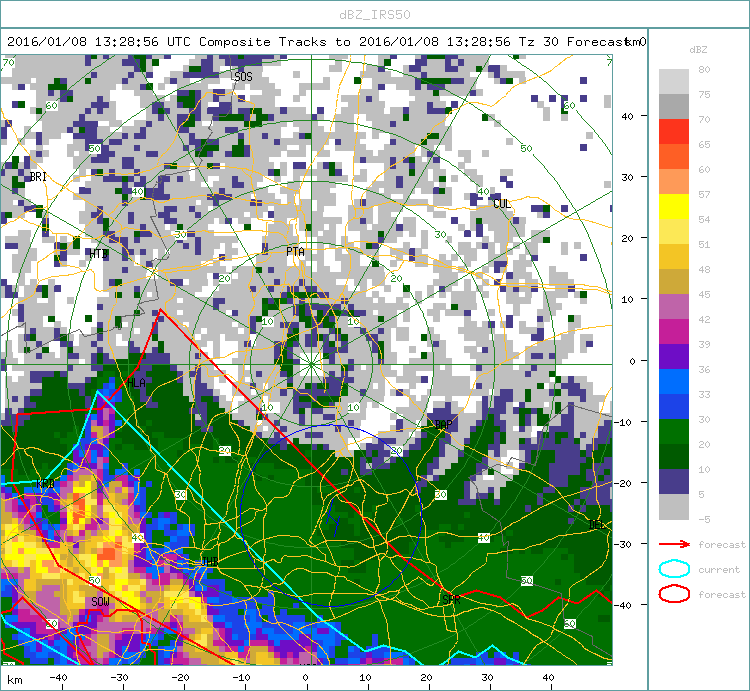Click the SPR station label
This screenshot has width=750, height=691.
pos(451,599)
